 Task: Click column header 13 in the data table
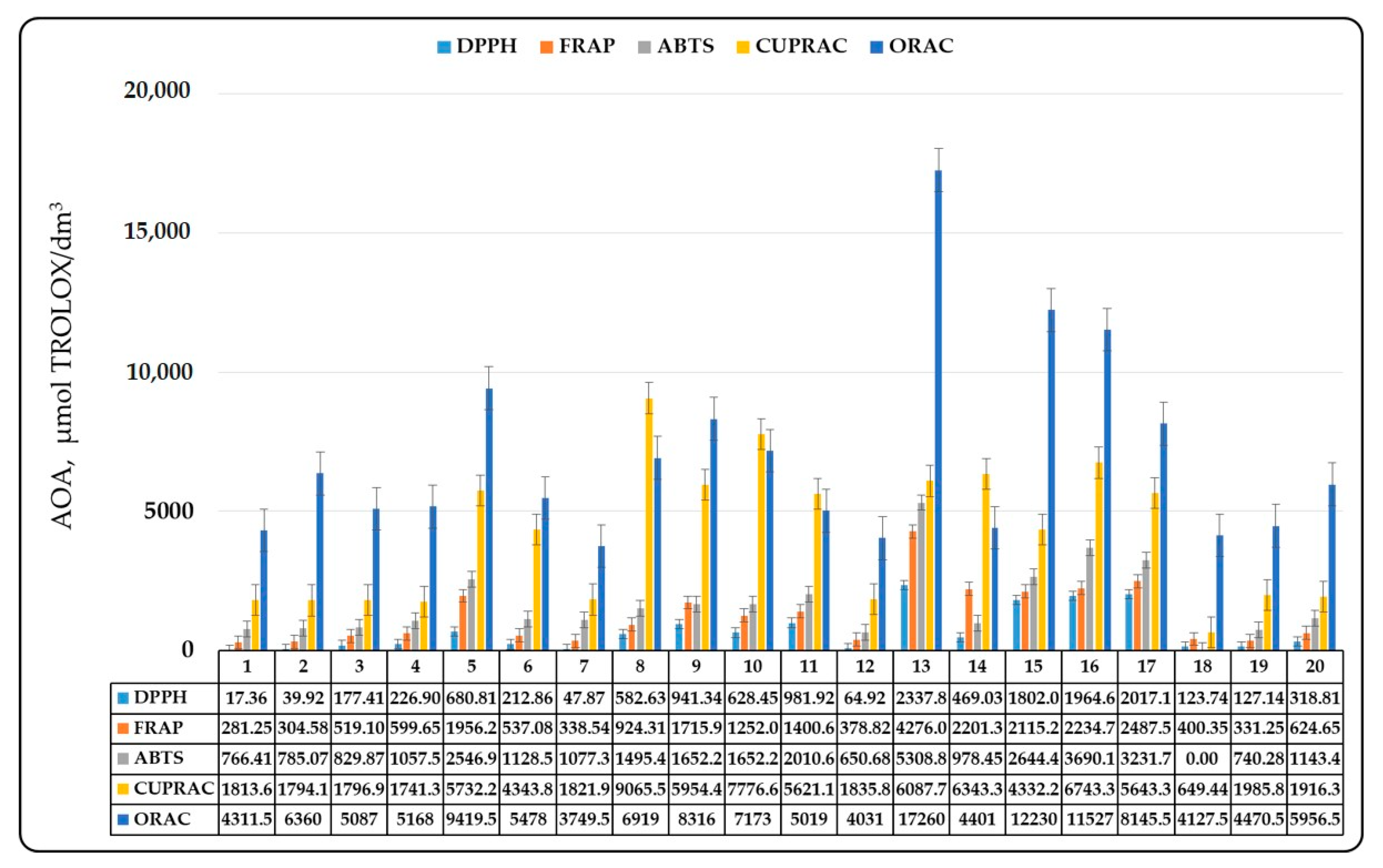[x=921, y=666]
